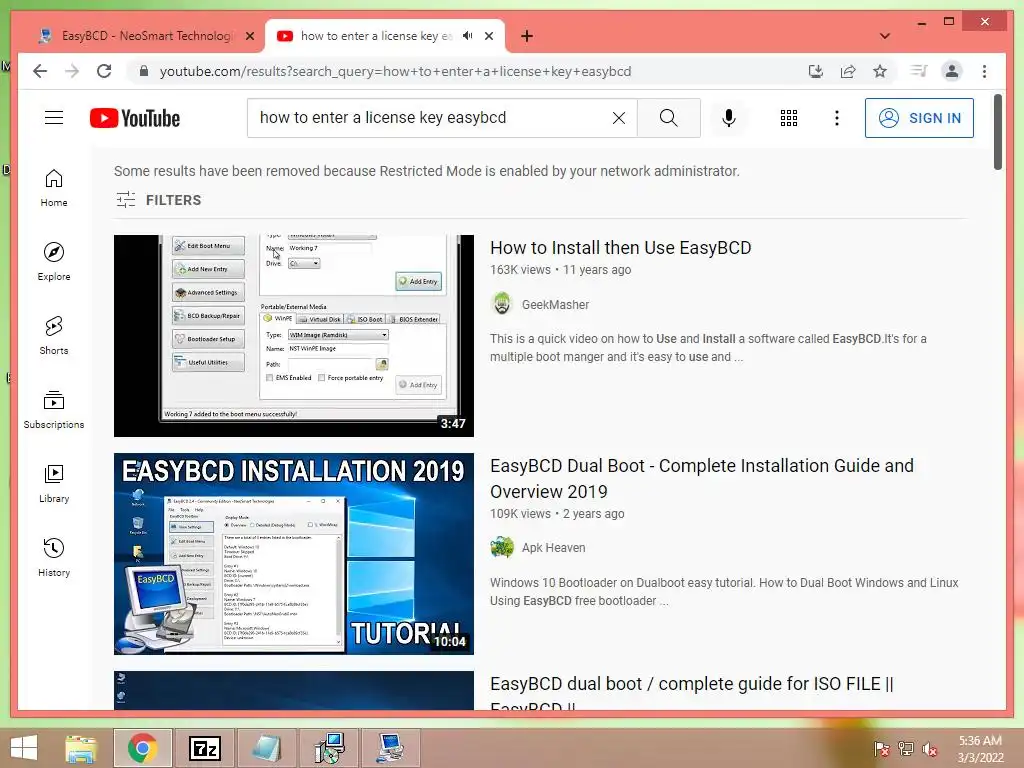
Task: Clear the search query with X
Action: [618, 118]
